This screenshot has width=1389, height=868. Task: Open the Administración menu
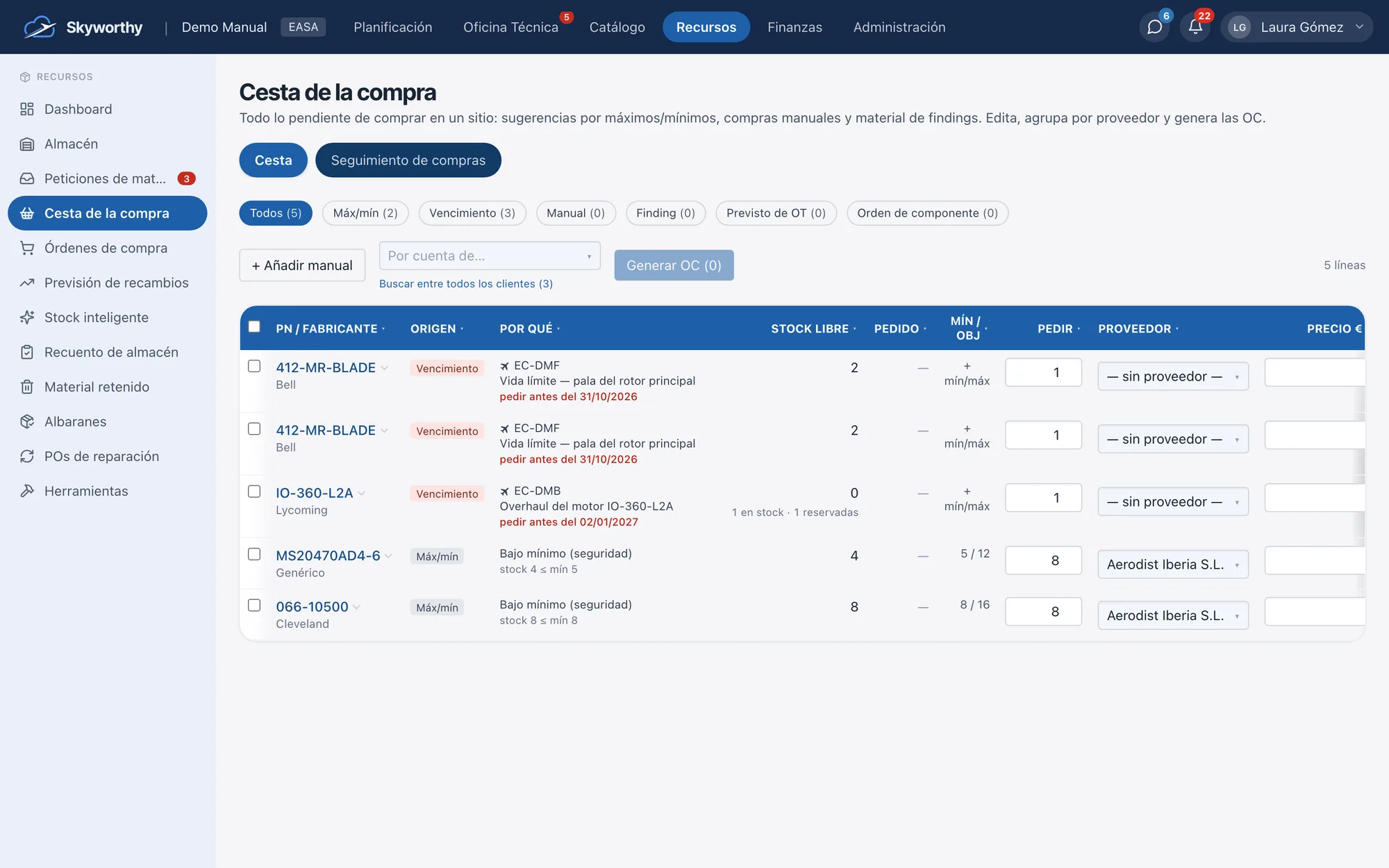pyautogui.click(x=899, y=27)
